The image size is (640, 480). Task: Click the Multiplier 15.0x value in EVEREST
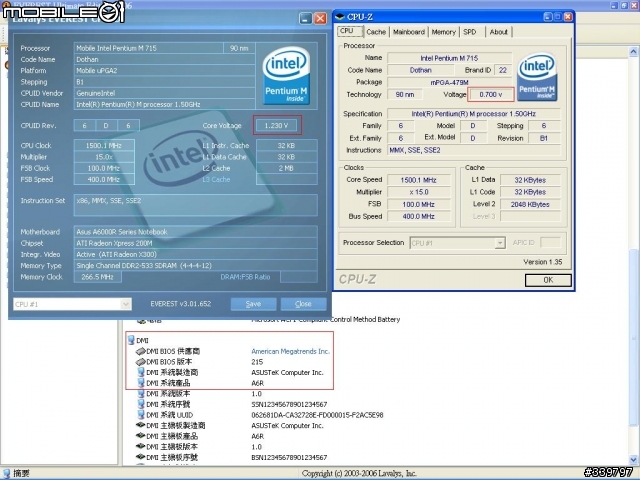coord(104,157)
